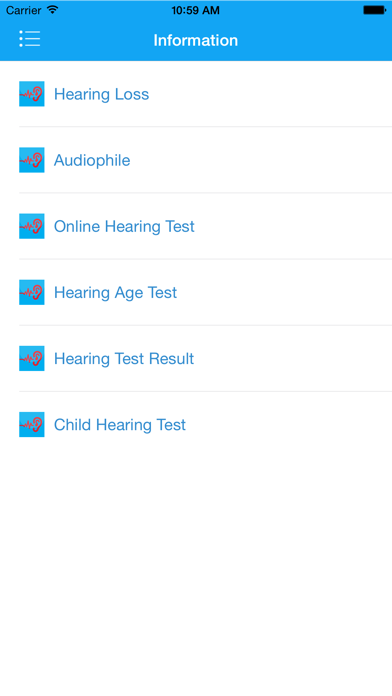392x696 pixels.
Task: Tap the ear icon beside Child Hearing Test
Action: (32, 424)
